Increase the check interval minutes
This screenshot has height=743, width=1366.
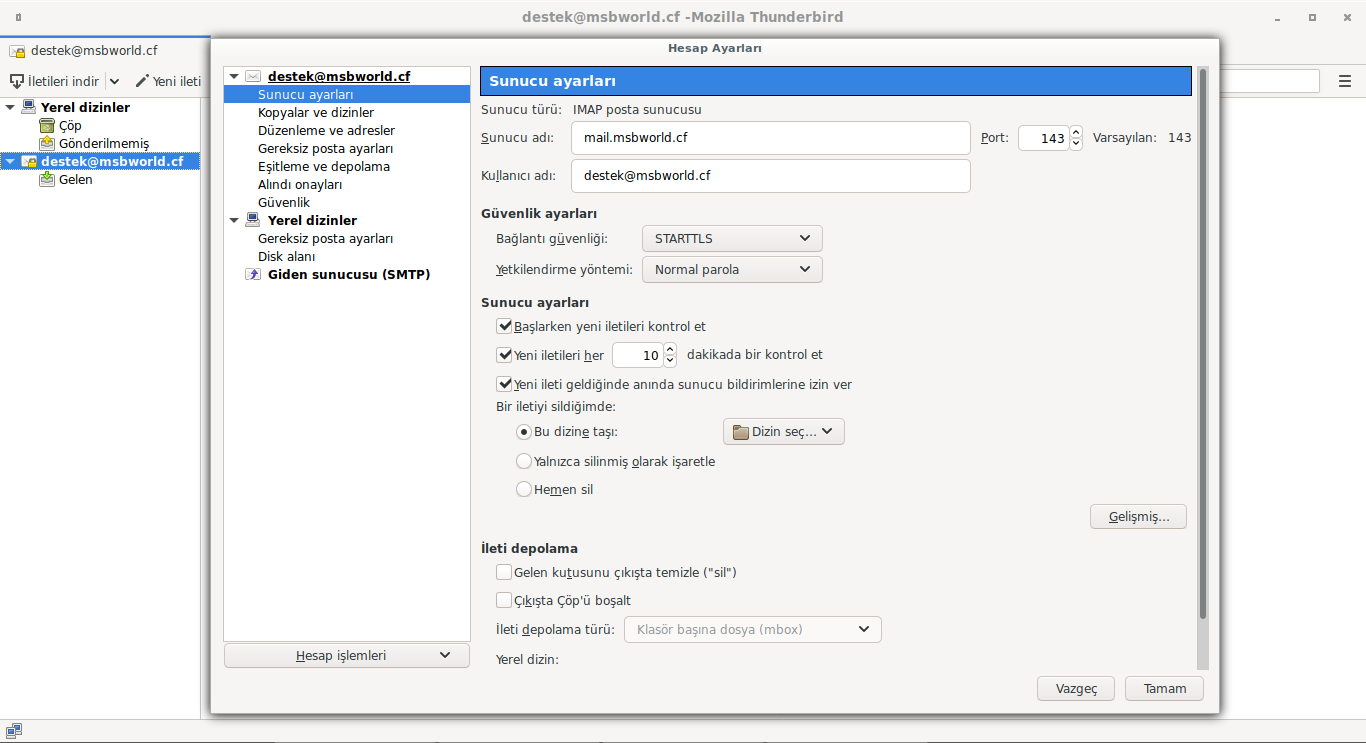pos(670,349)
